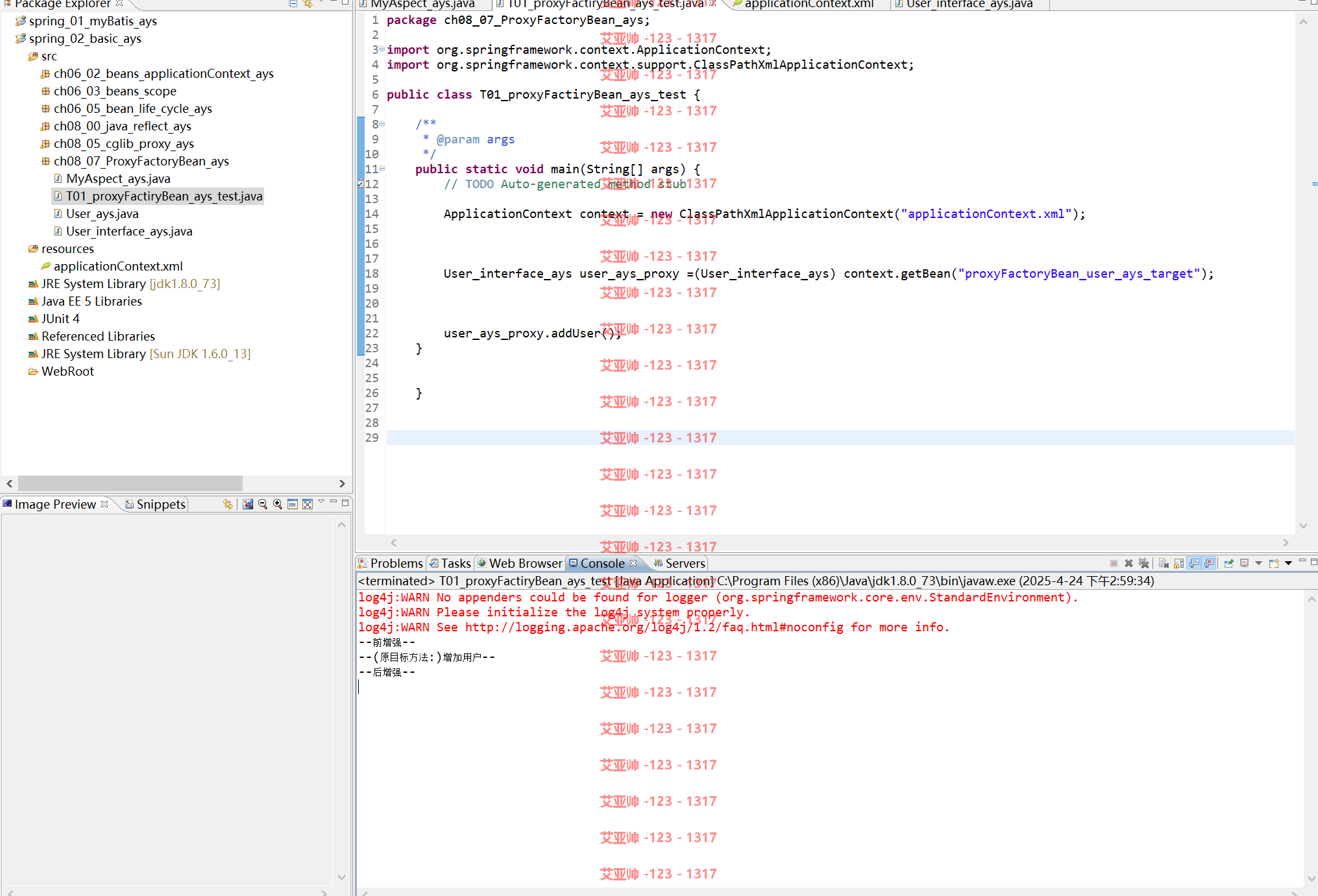Clear the Console output

point(1164,563)
